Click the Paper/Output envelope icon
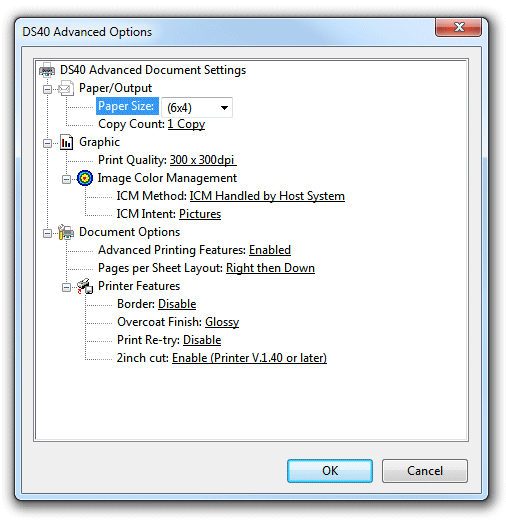 click(66, 88)
